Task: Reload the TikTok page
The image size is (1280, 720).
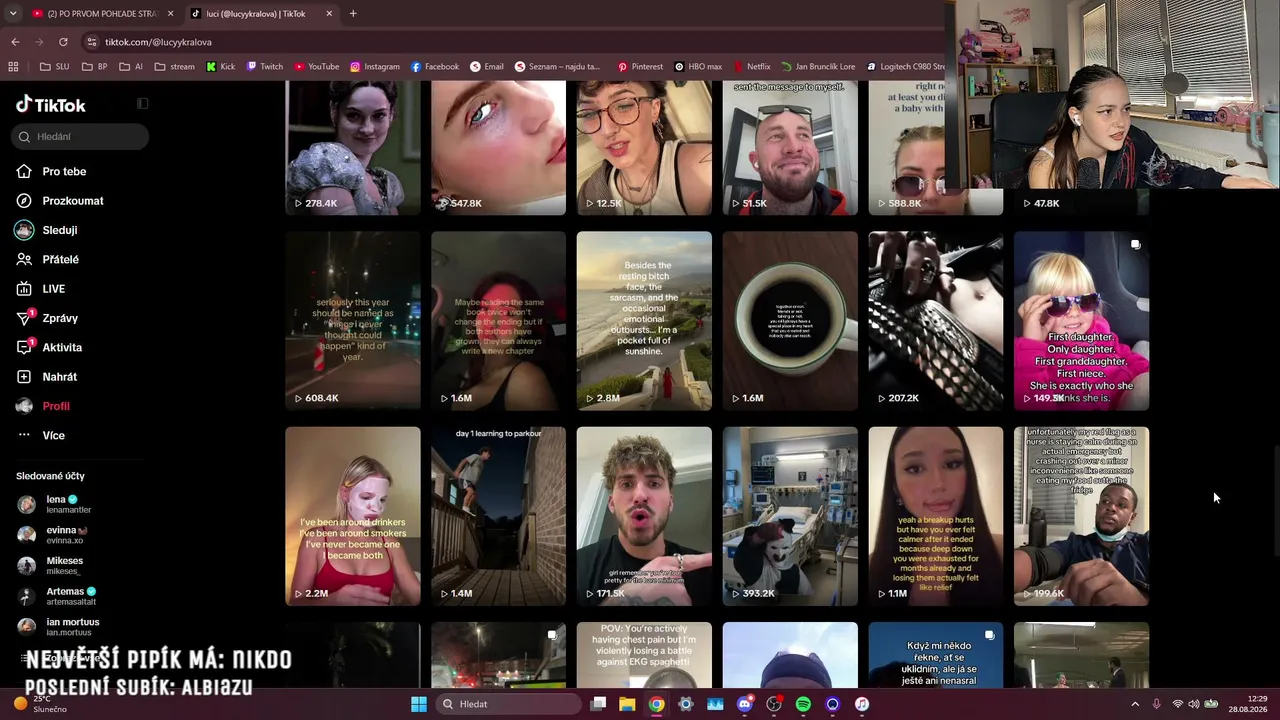Action: pyautogui.click(x=63, y=42)
